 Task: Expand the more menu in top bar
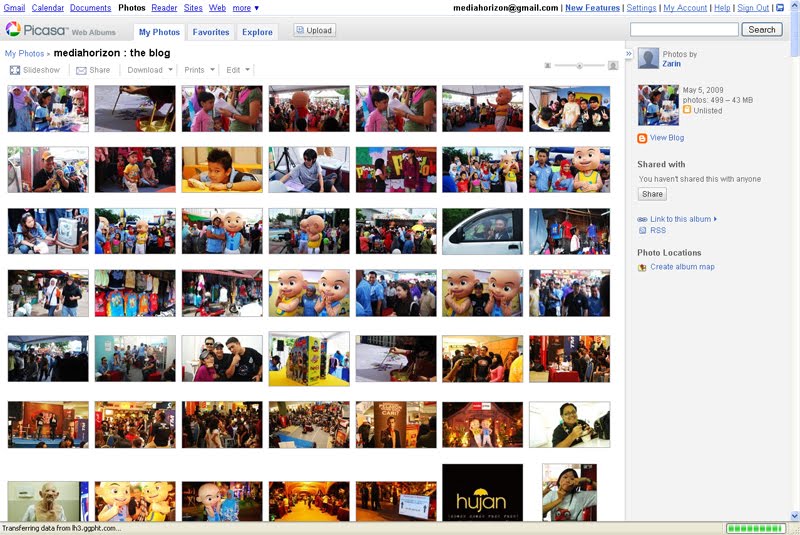point(245,8)
